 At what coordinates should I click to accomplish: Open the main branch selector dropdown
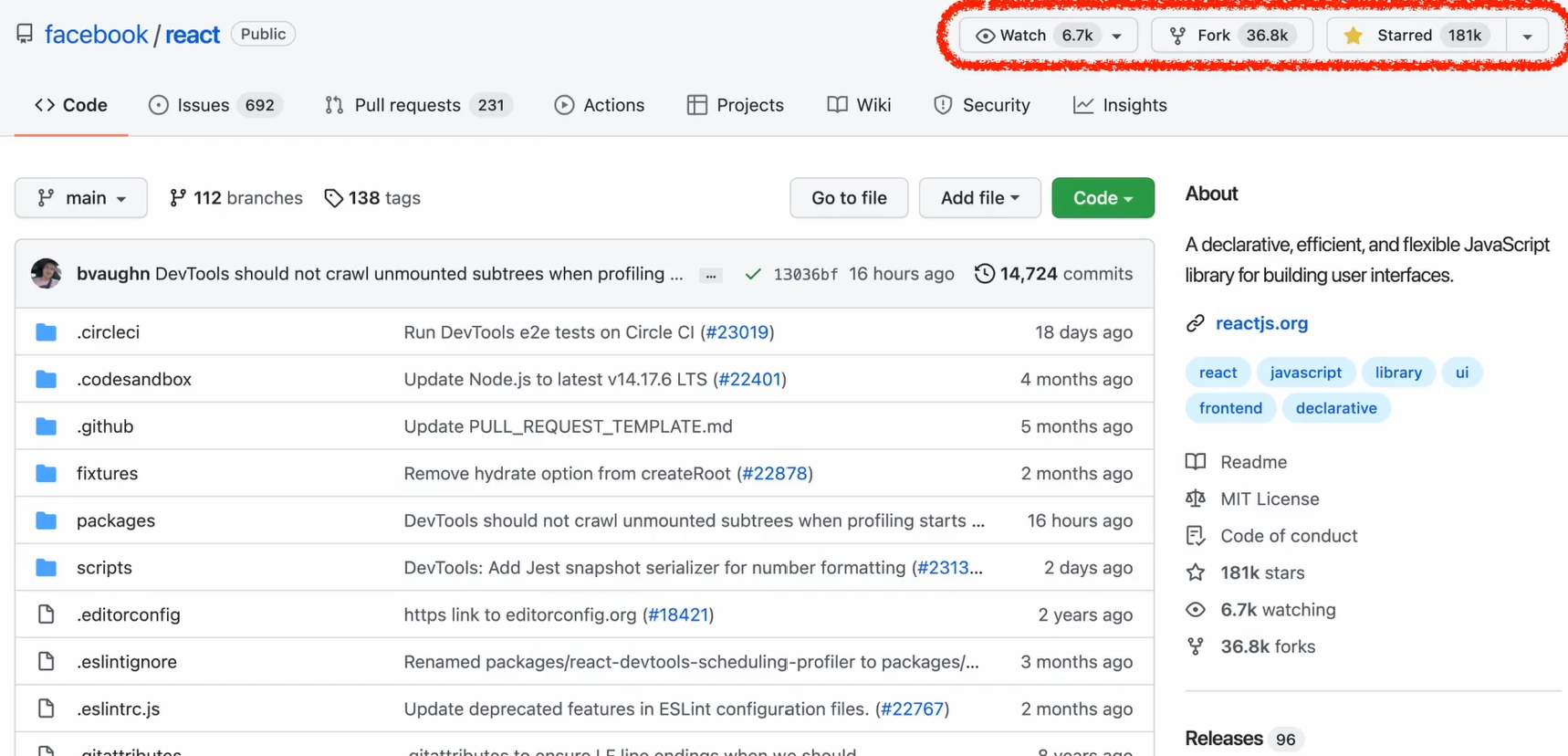coord(81,198)
